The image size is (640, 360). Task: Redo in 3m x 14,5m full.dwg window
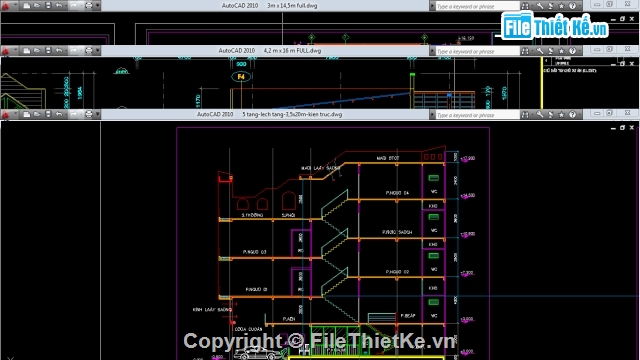pos(73,6)
